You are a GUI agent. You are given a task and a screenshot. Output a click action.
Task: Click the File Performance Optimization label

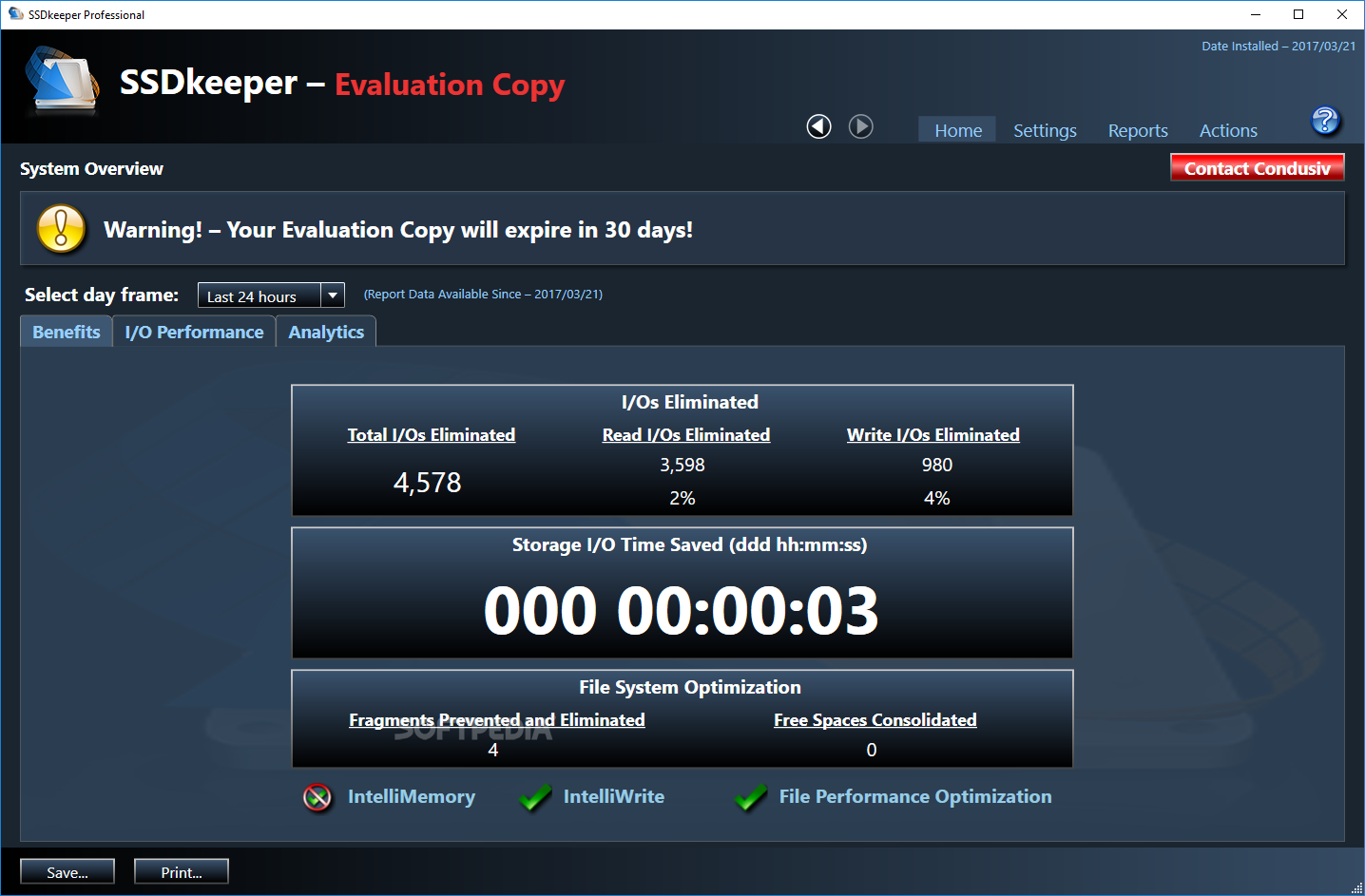click(x=915, y=796)
